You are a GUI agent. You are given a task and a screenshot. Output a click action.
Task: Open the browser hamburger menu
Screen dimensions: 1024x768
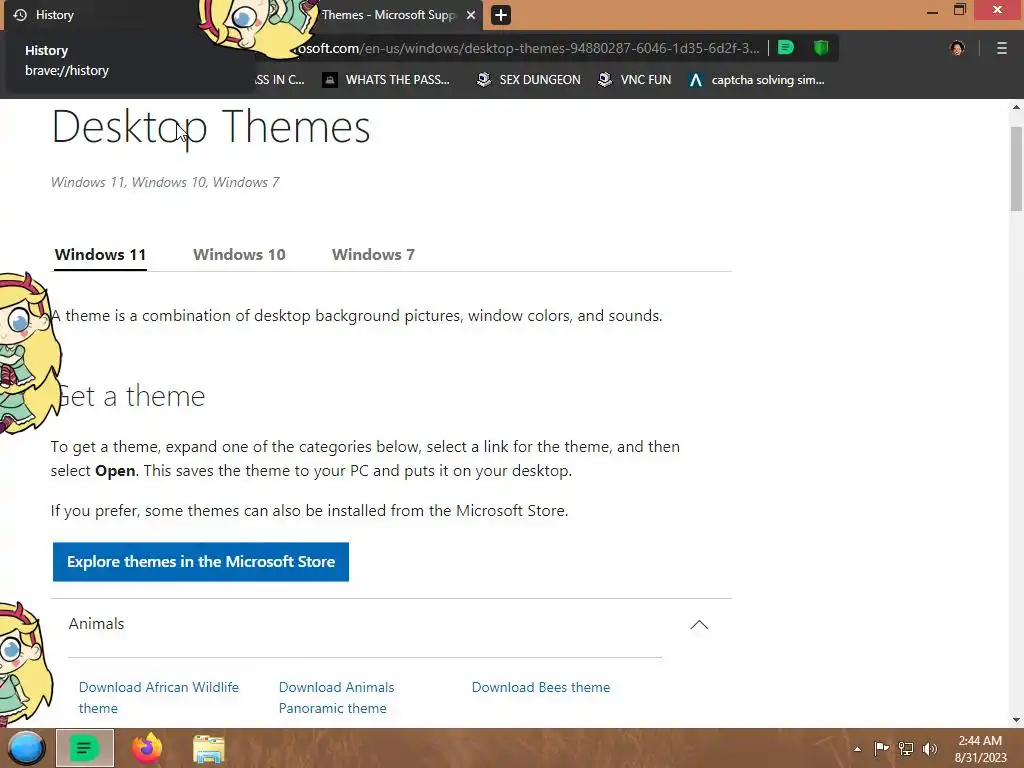1002,48
